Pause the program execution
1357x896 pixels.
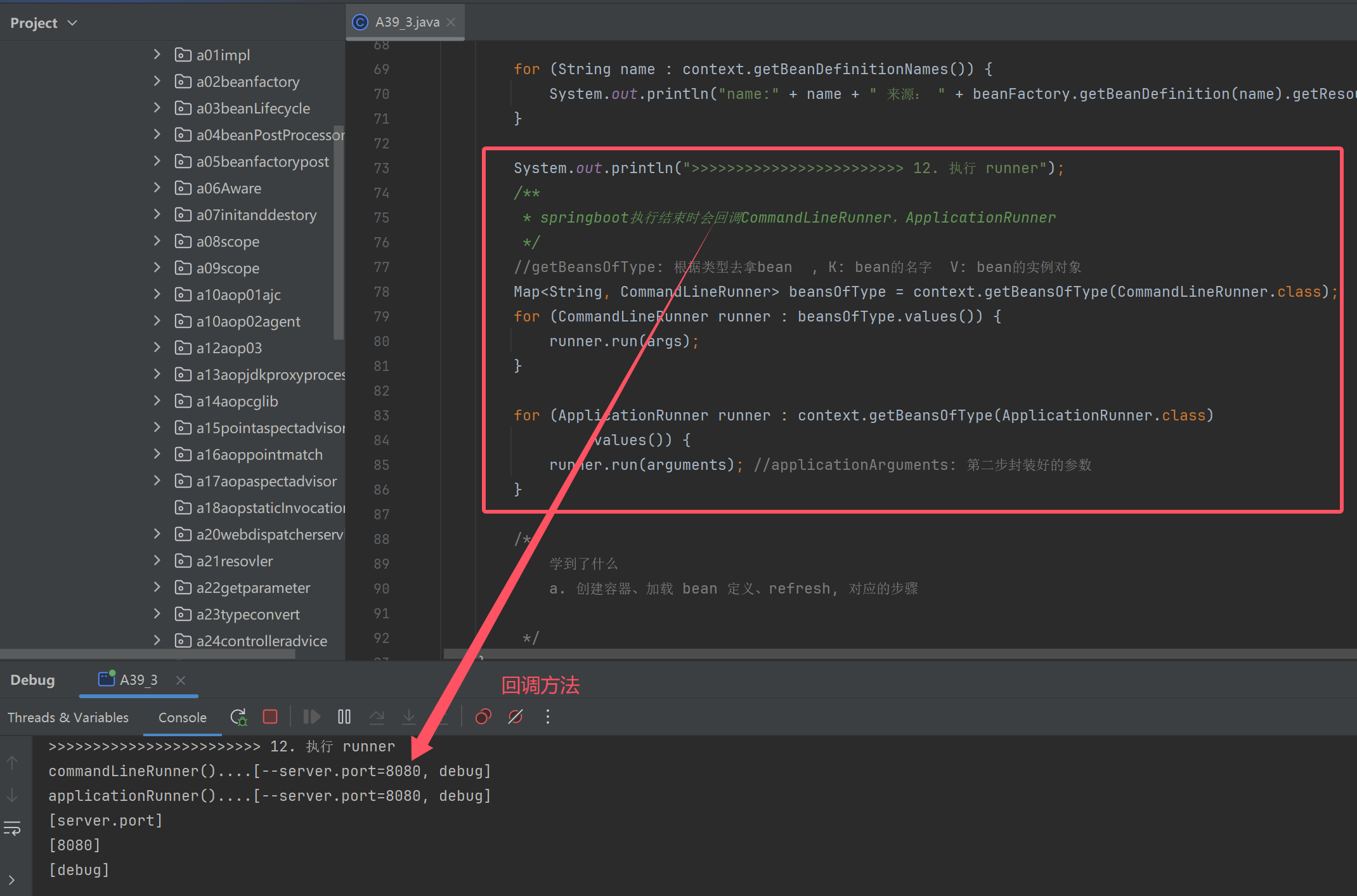tap(344, 717)
